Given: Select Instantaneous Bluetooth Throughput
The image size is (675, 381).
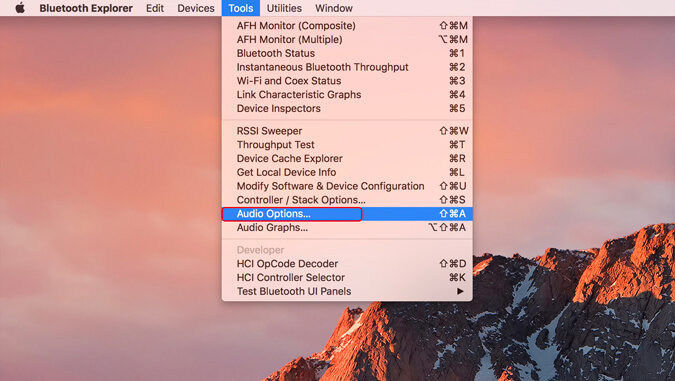Looking at the screenshot, I should (347, 67).
